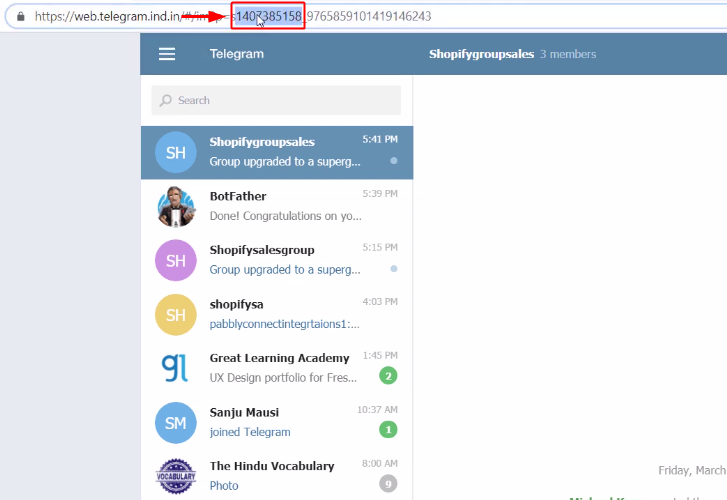Viewport: 727px width, 500px height.
Task: Click the purple SH avatar of Shopifysalesgroup
Action: tap(176, 260)
